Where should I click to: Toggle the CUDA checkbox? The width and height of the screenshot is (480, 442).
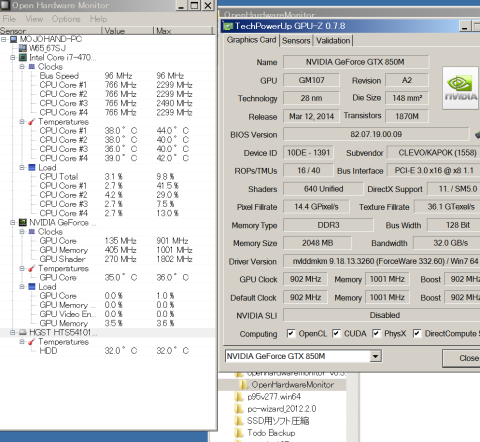tap(336, 333)
